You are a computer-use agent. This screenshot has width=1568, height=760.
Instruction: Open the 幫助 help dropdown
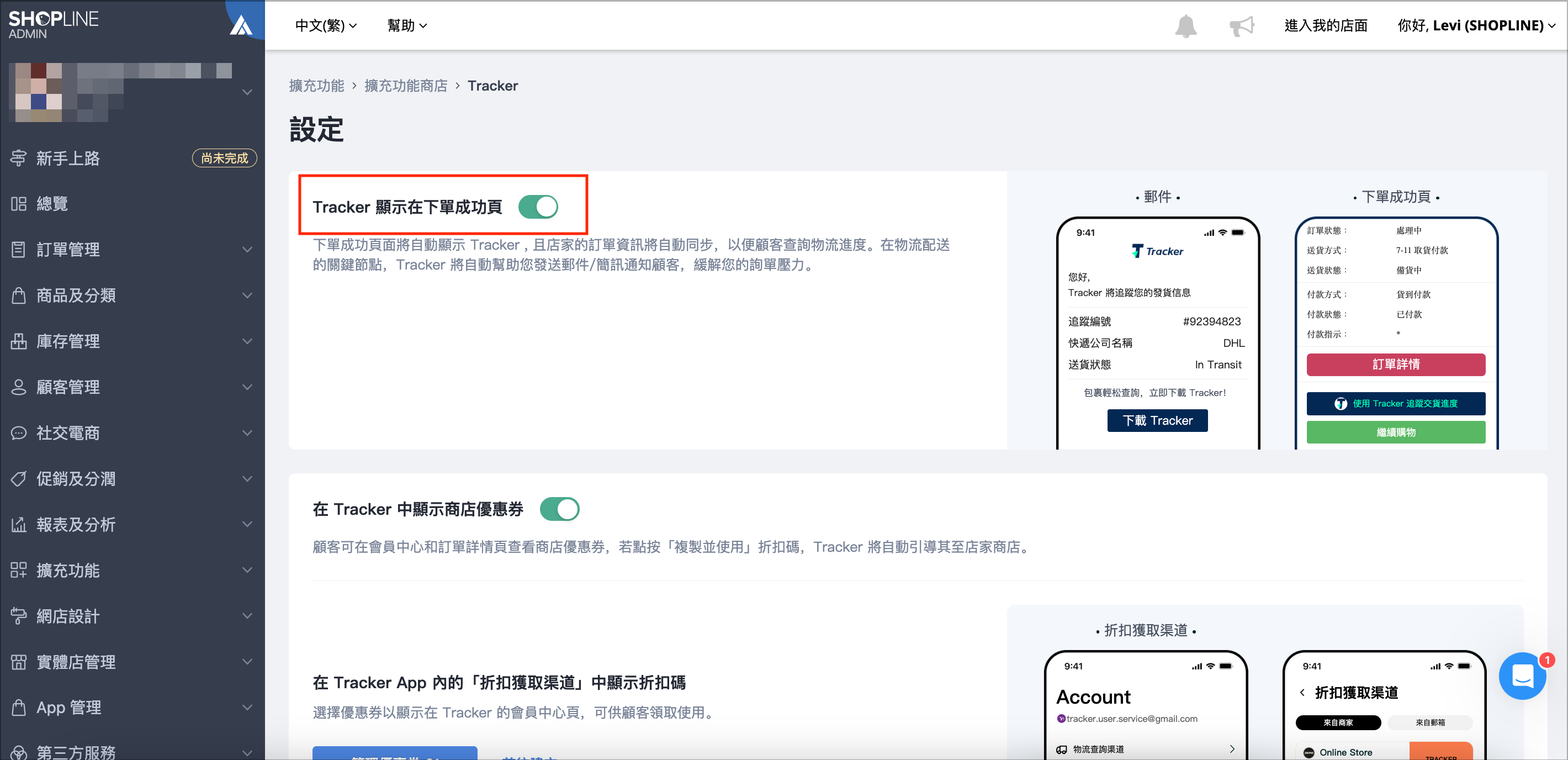pyautogui.click(x=407, y=25)
